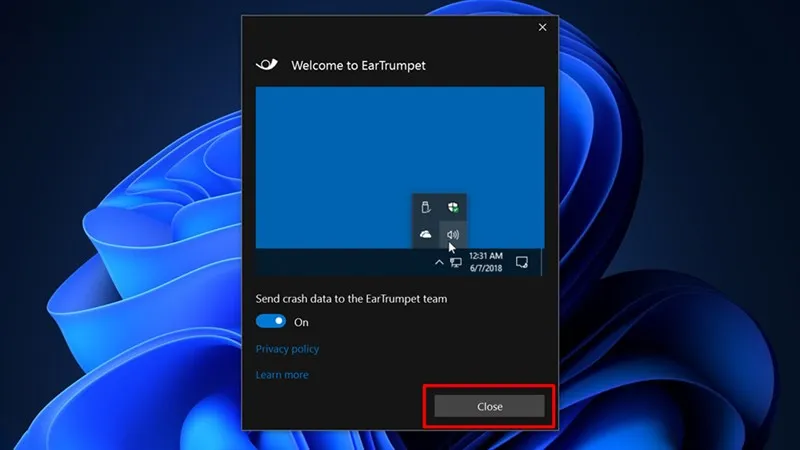The height and width of the screenshot is (450, 800).
Task: Dismiss dialog with the X button
Action: coord(543,28)
